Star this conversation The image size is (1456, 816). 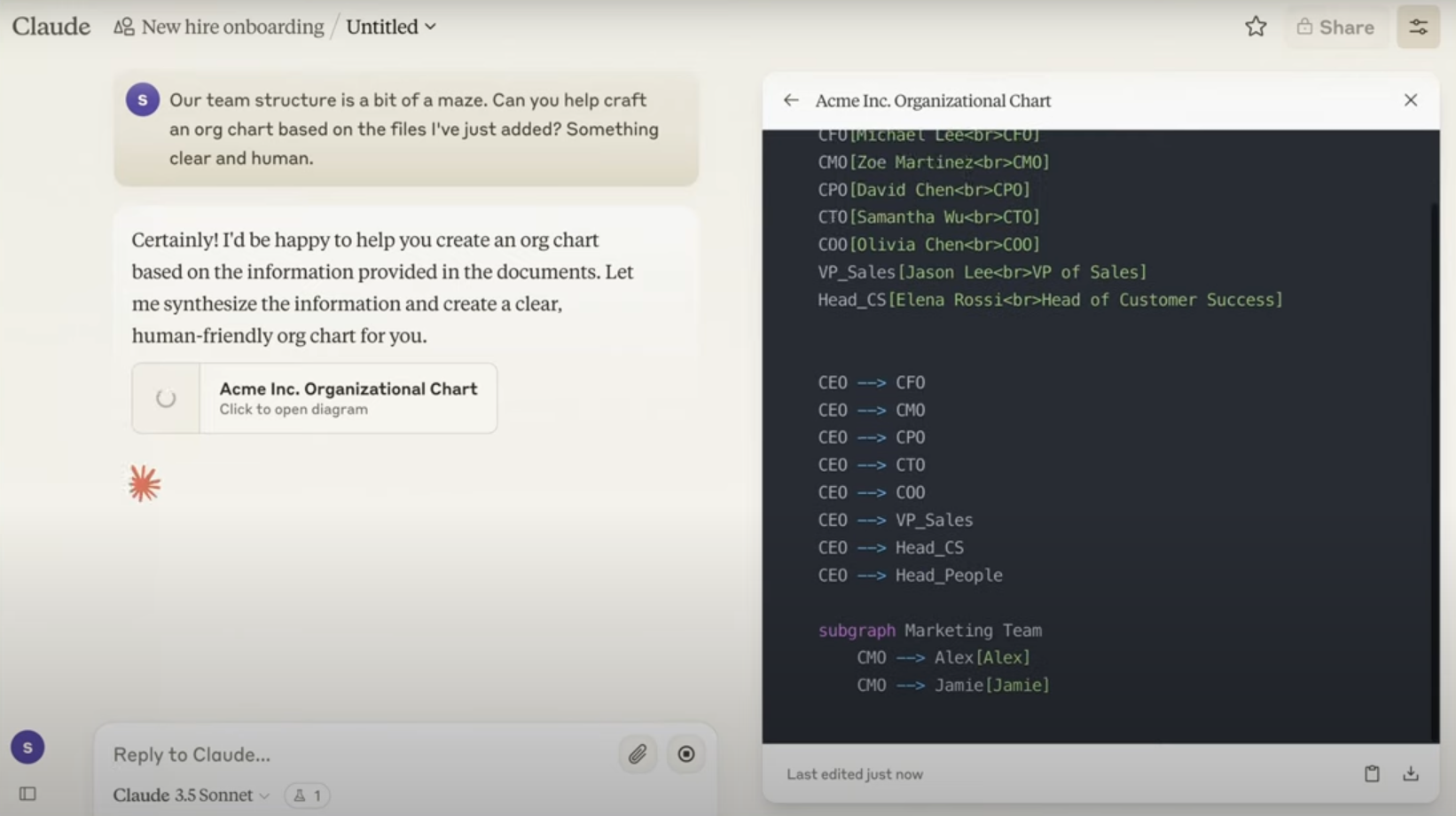(1256, 27)
